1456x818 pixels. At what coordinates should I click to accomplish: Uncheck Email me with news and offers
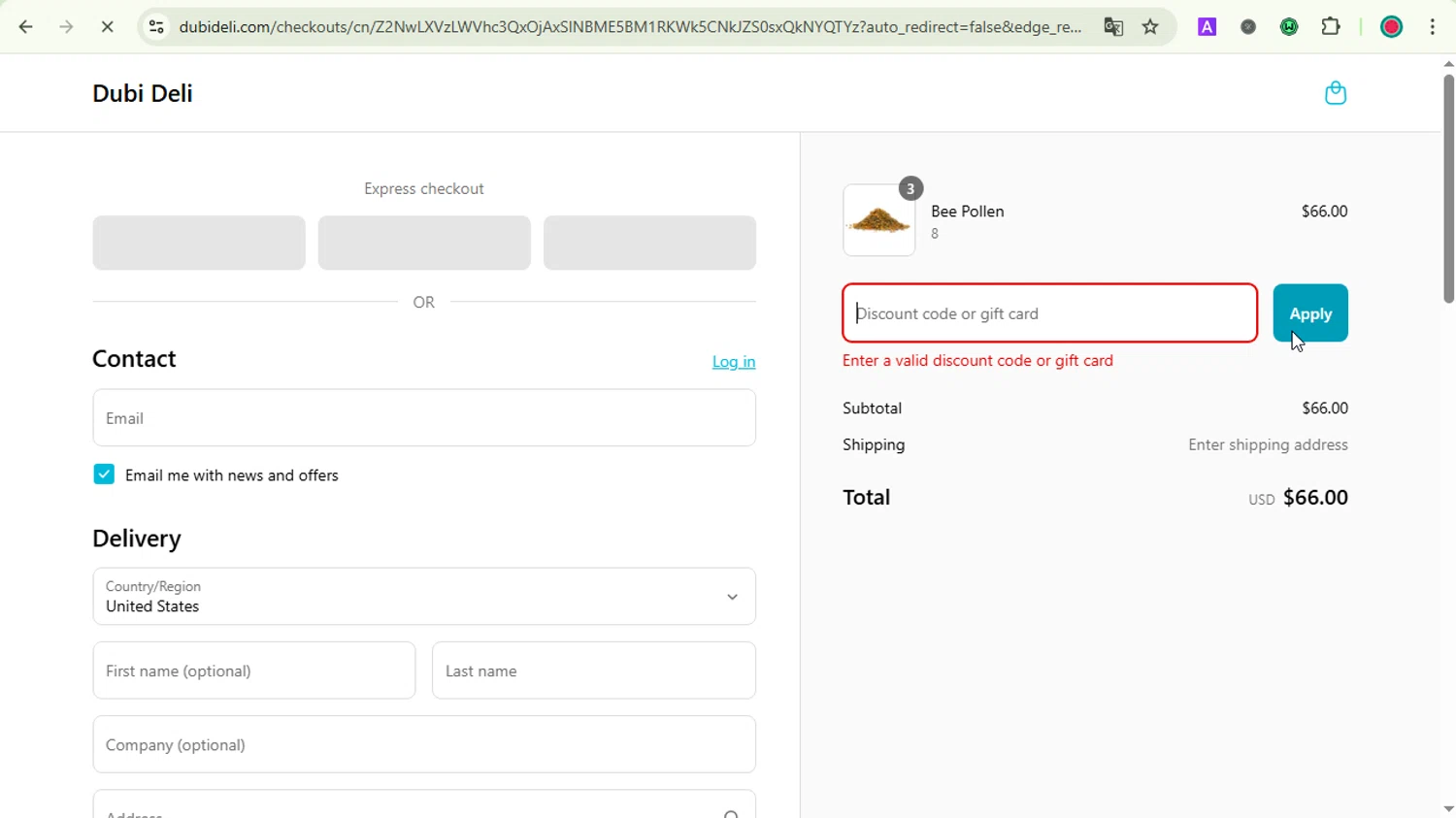tap(104, 474)
